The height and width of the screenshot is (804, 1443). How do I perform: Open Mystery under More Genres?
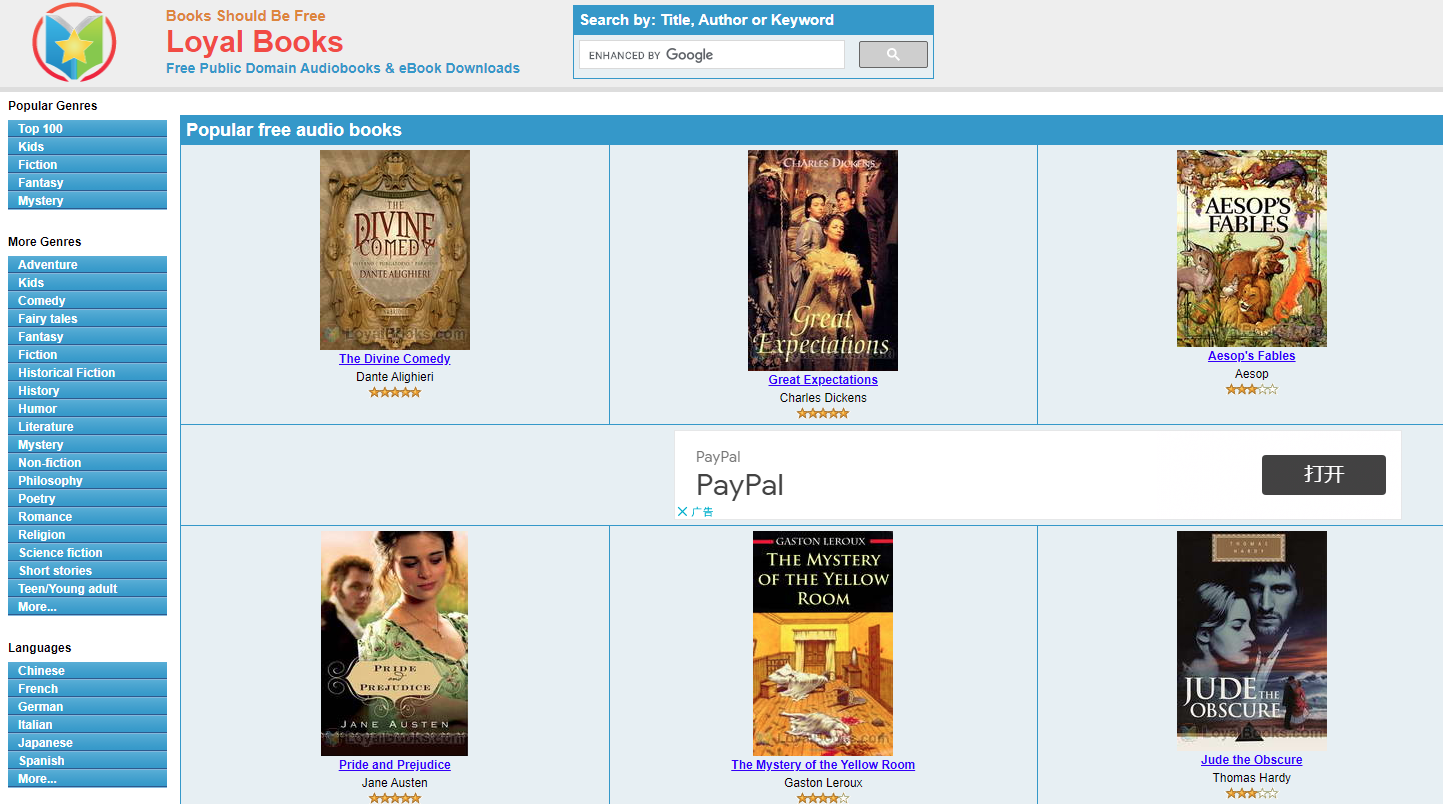pos(87,445)
